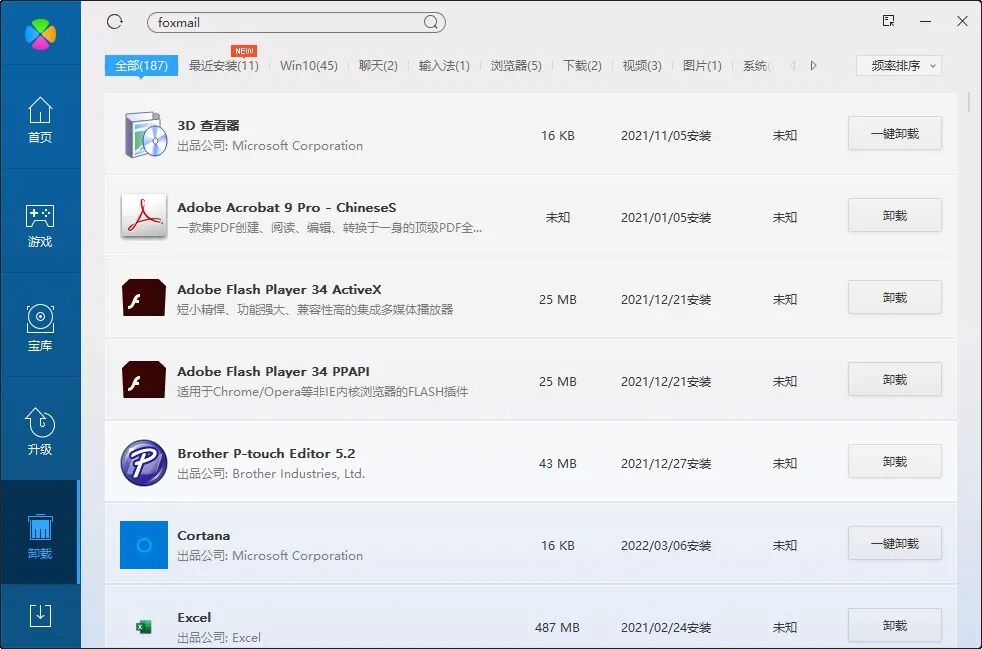The image size is (982, 649).
Task: Switch to 图片(1) tab
Action: point(702,66)
